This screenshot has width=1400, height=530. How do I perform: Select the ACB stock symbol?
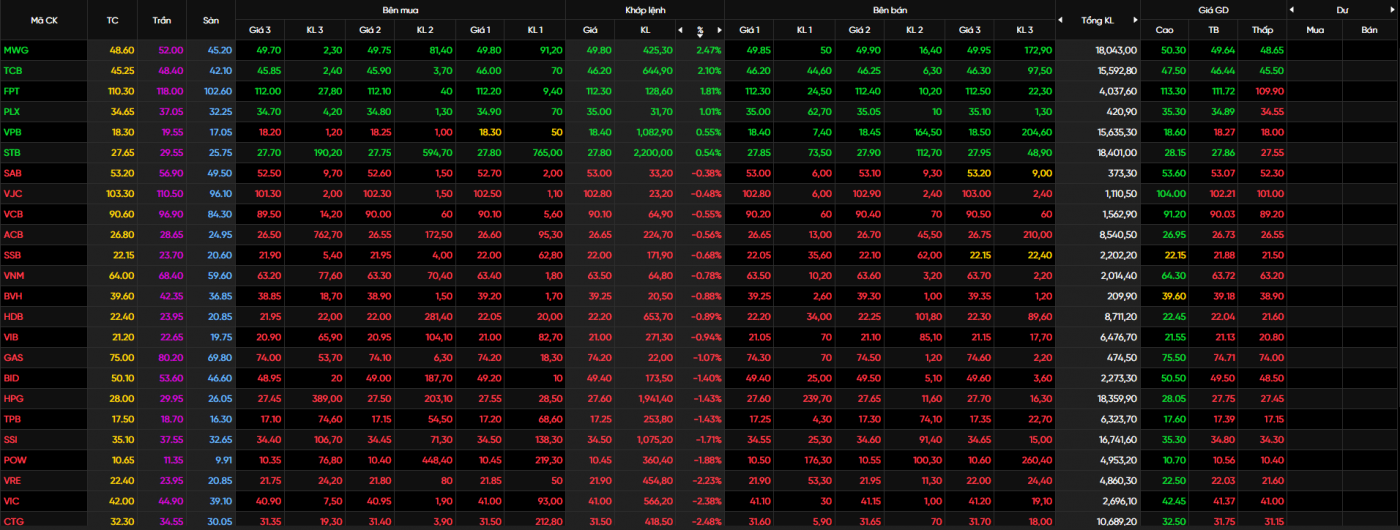(13, 235)
